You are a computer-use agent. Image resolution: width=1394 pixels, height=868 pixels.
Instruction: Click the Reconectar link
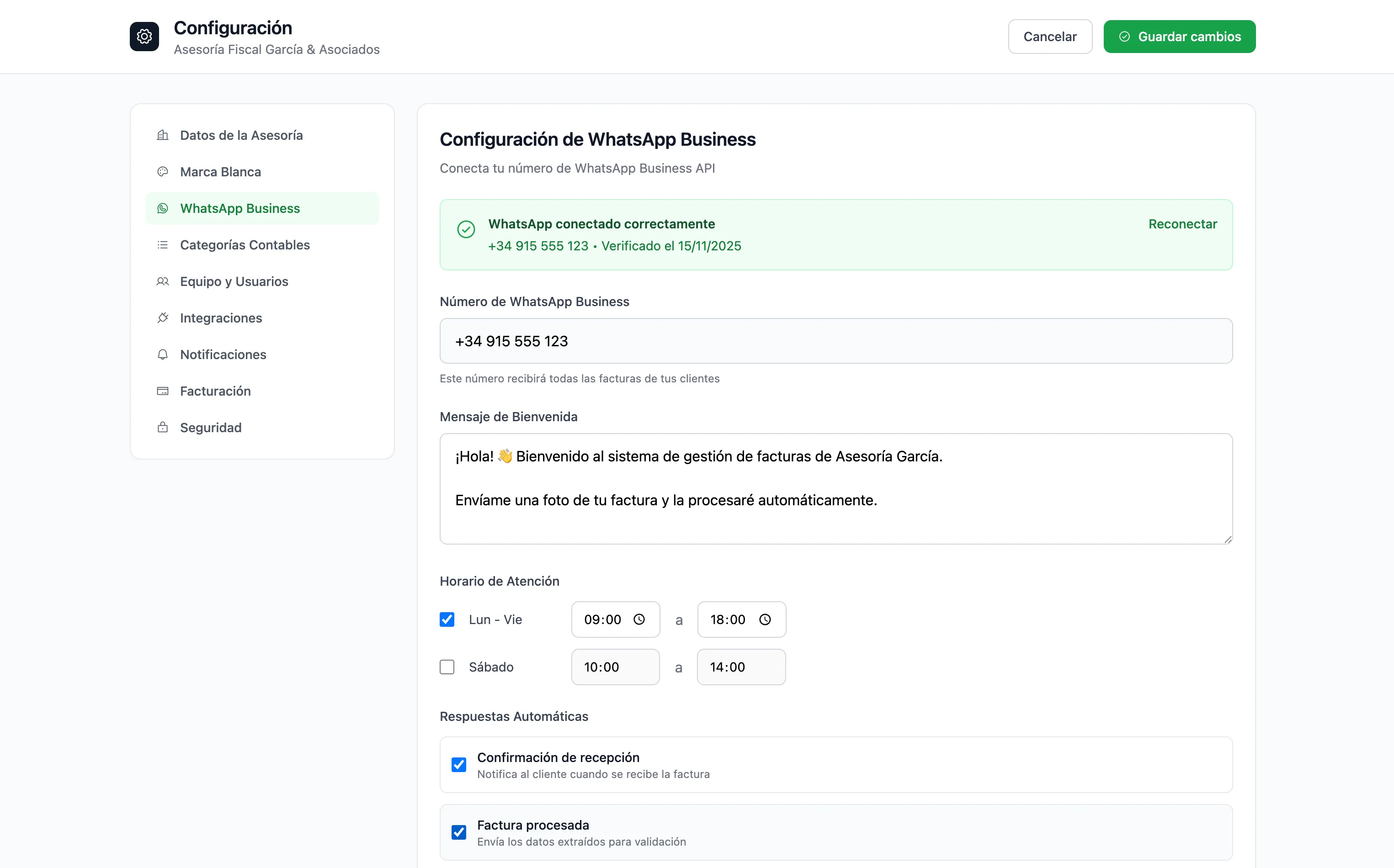(x=1182, y=224)
